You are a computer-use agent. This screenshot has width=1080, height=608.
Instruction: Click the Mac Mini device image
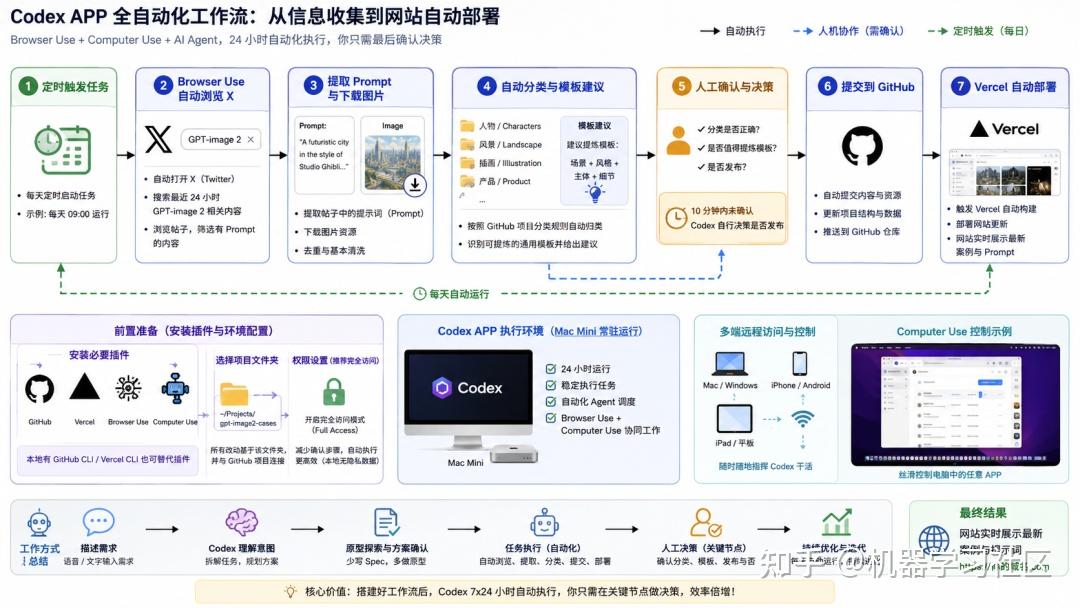(x=513, y=453)
